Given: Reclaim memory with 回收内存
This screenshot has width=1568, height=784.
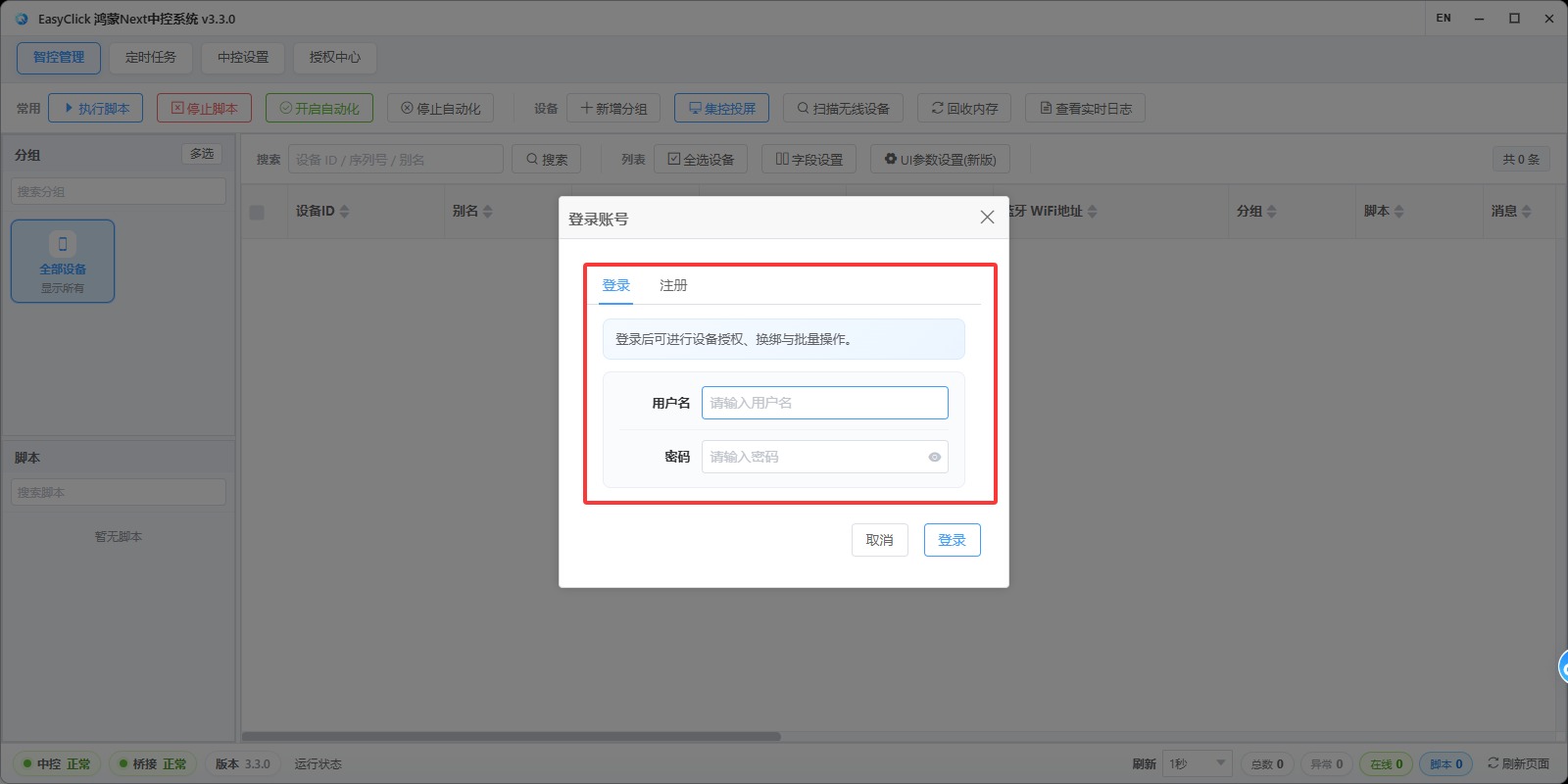Looking at the screenshot, I should point(964,108).
